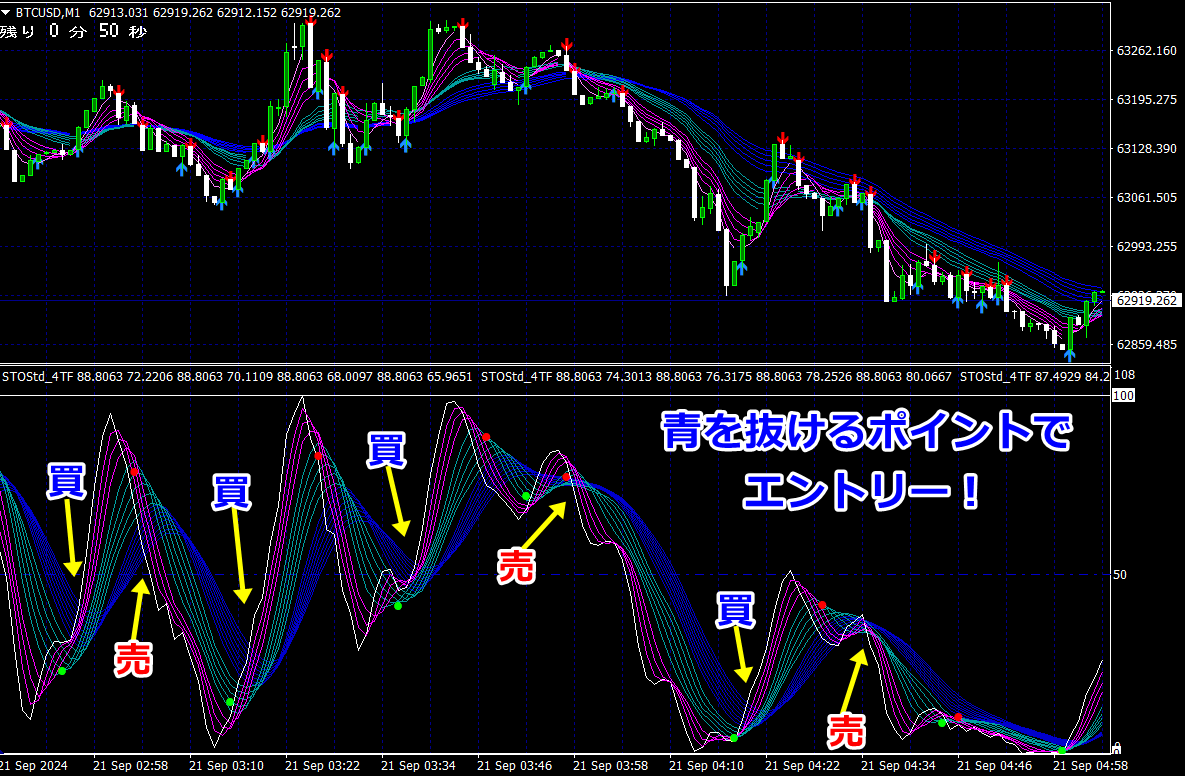Click time axis label 21 Sep 04:10

(x=706, y=765)
